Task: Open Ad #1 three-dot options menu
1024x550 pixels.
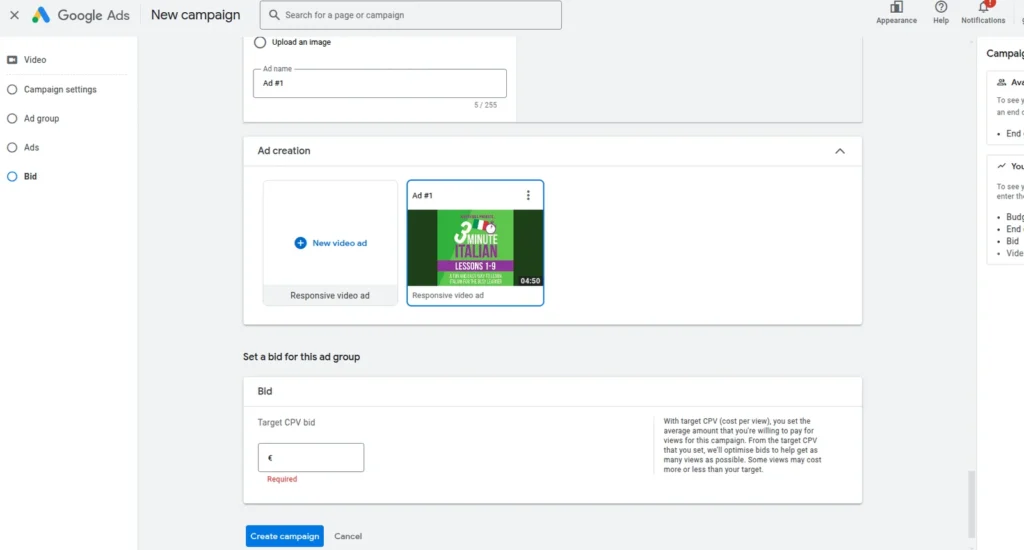Action: (x=529, y=195)
